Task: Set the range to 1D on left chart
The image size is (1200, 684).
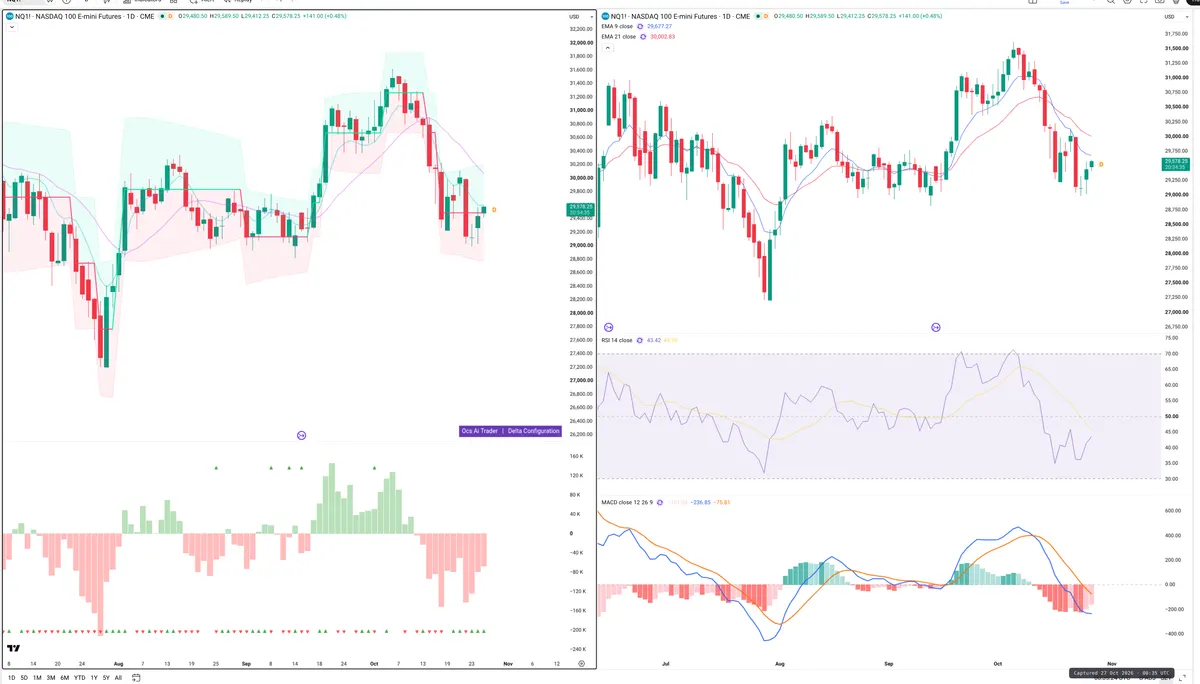Action: point(10,678)
